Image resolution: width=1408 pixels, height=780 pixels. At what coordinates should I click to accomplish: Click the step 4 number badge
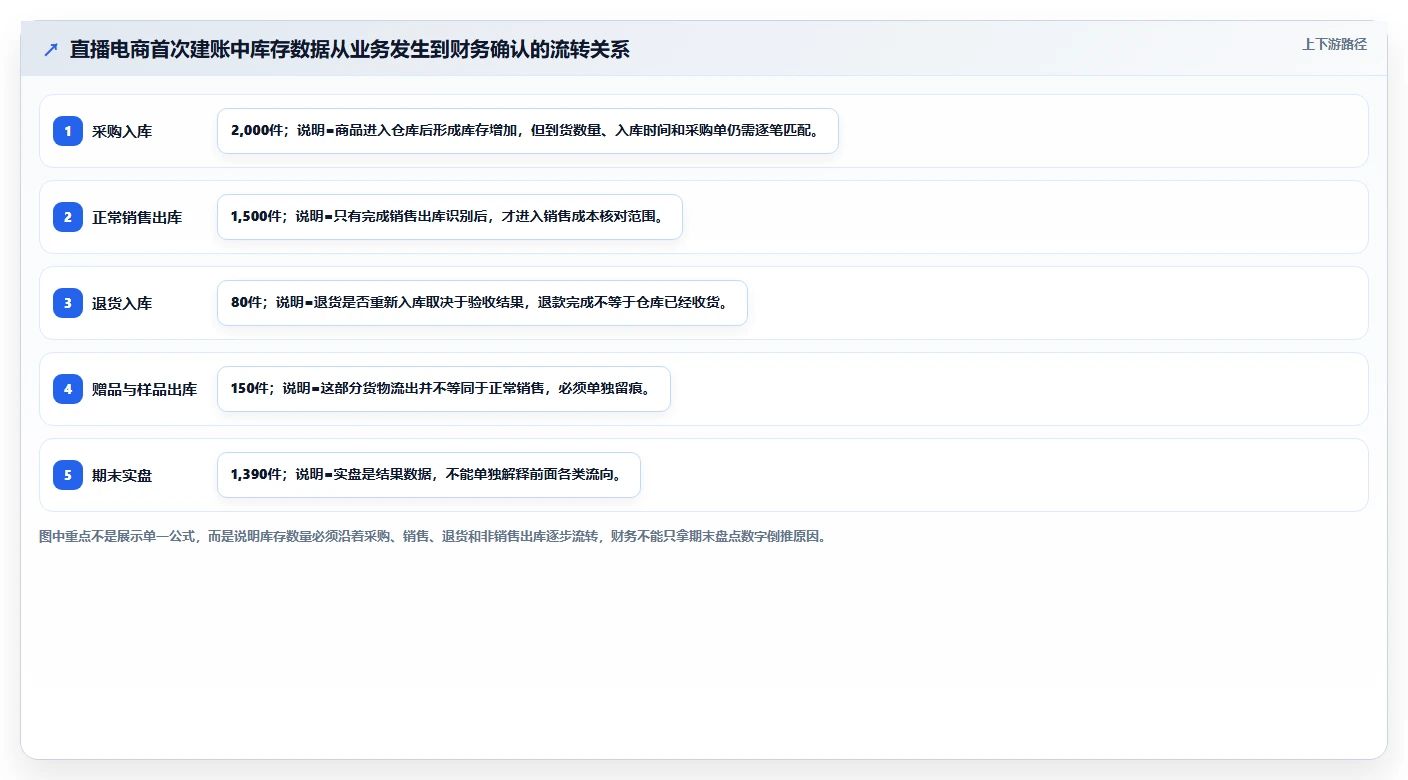(x=68, y=389)
